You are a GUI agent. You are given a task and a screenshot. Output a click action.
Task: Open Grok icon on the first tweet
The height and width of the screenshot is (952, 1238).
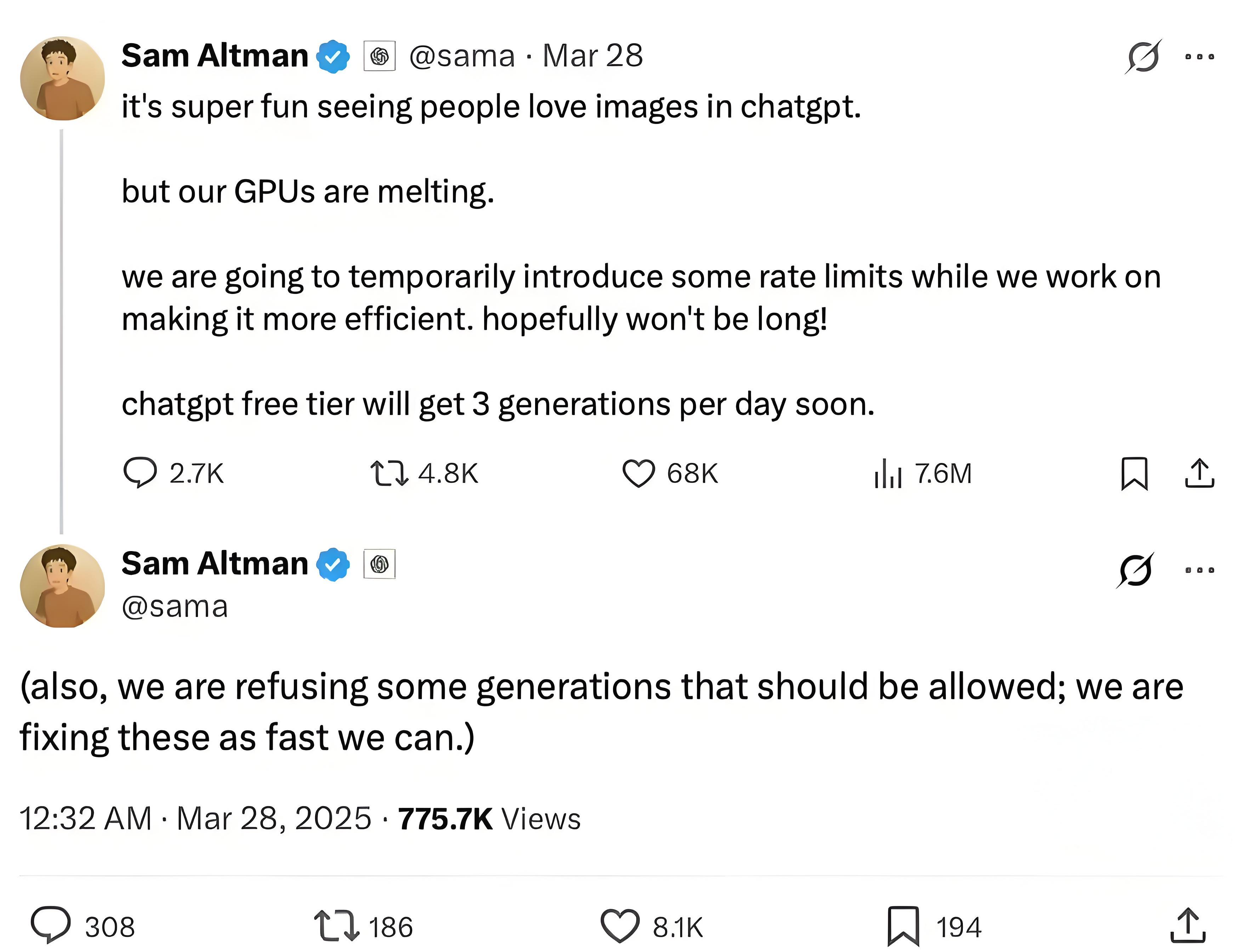coord(1143,57)
